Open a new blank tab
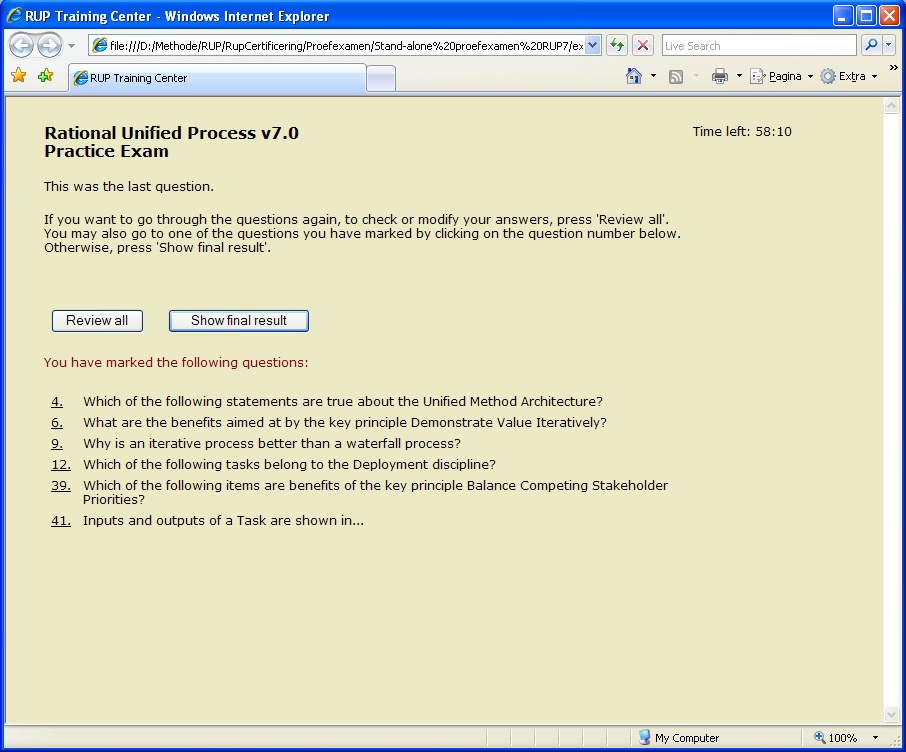The height and width of the screenshot is (752, 906). 381,79
